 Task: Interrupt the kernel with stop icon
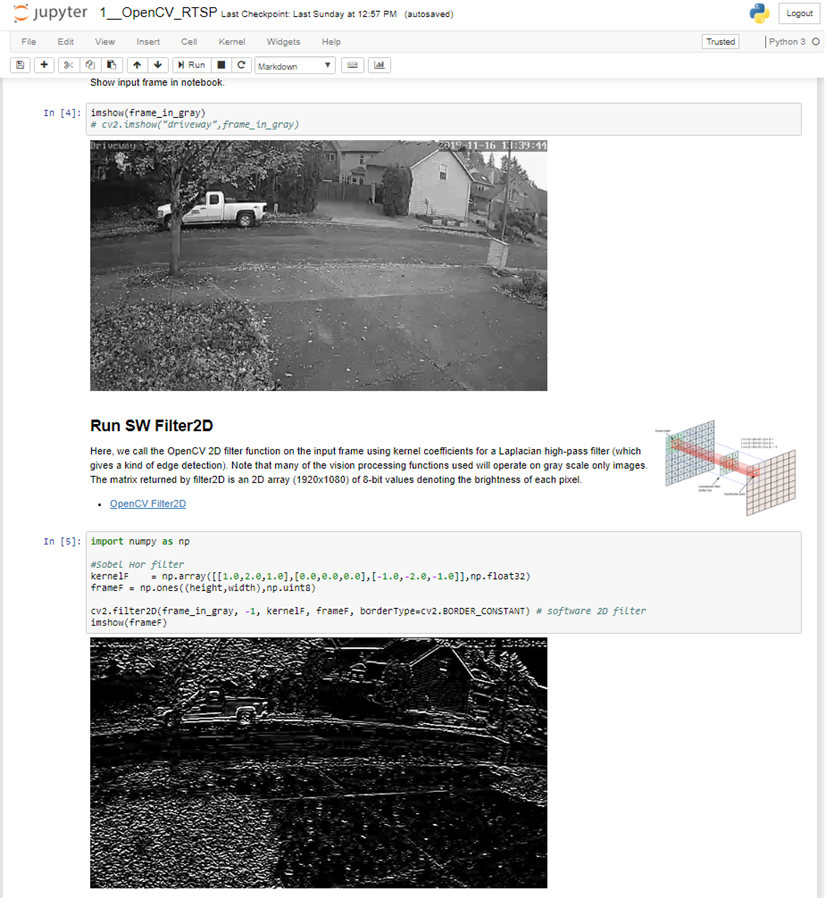pyautogui.click(x=222, y=65)
